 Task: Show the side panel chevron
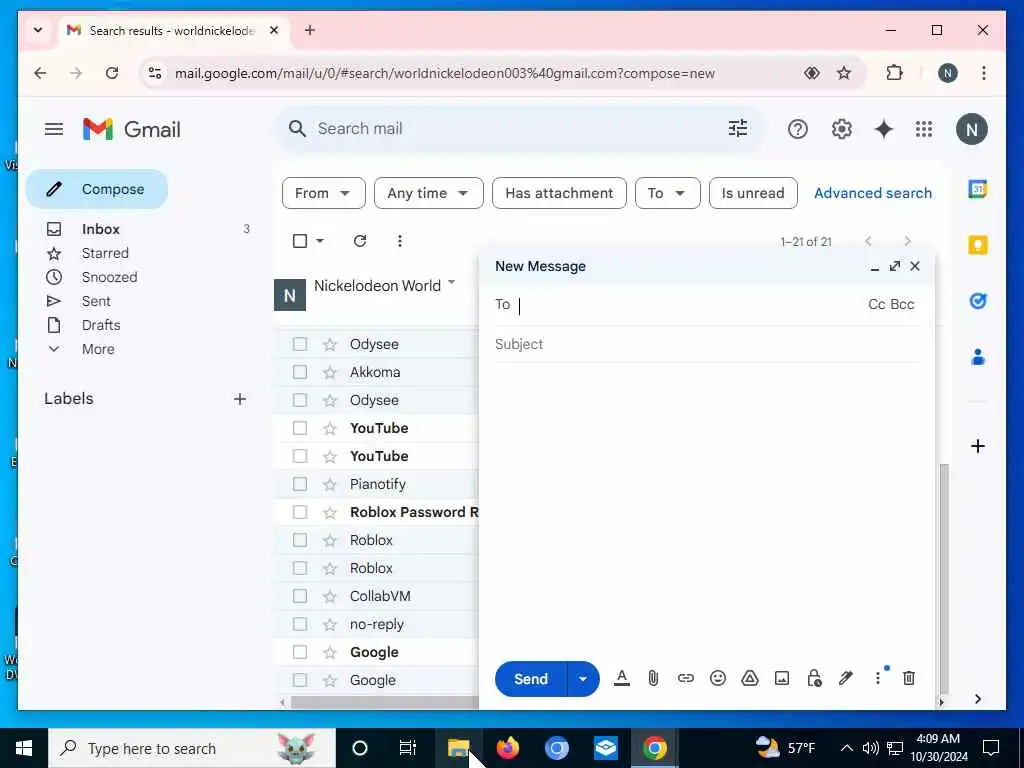pyautogui.click(x=978, y=699)
